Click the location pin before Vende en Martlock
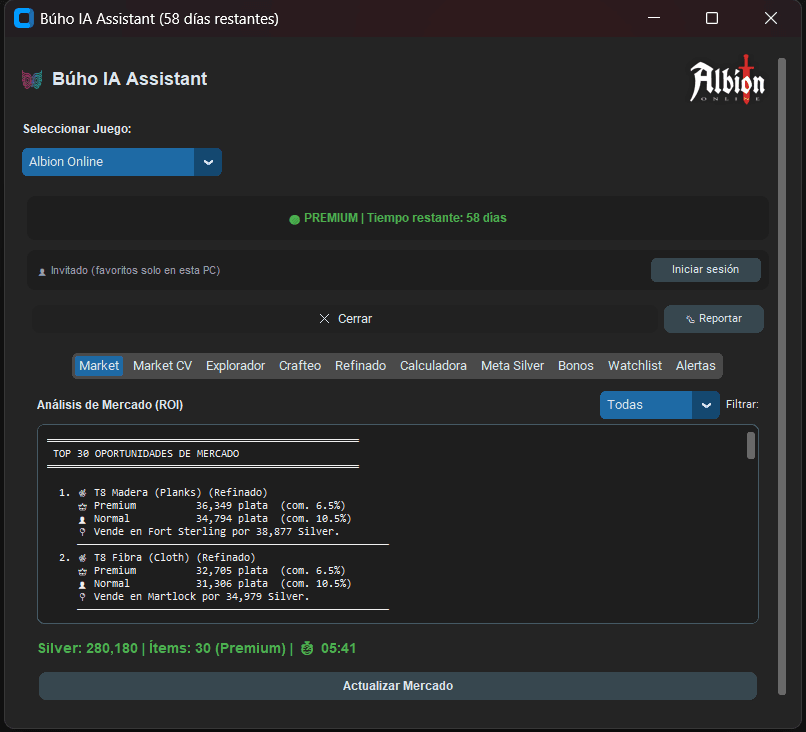 [82, 597]
